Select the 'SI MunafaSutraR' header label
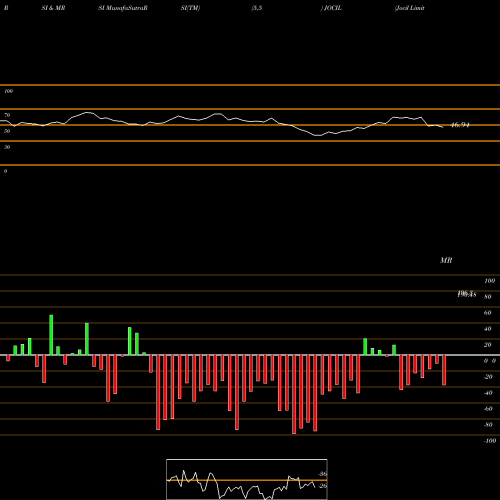The width and height of the screenshot is (500, 500). [x=123, y=8]
